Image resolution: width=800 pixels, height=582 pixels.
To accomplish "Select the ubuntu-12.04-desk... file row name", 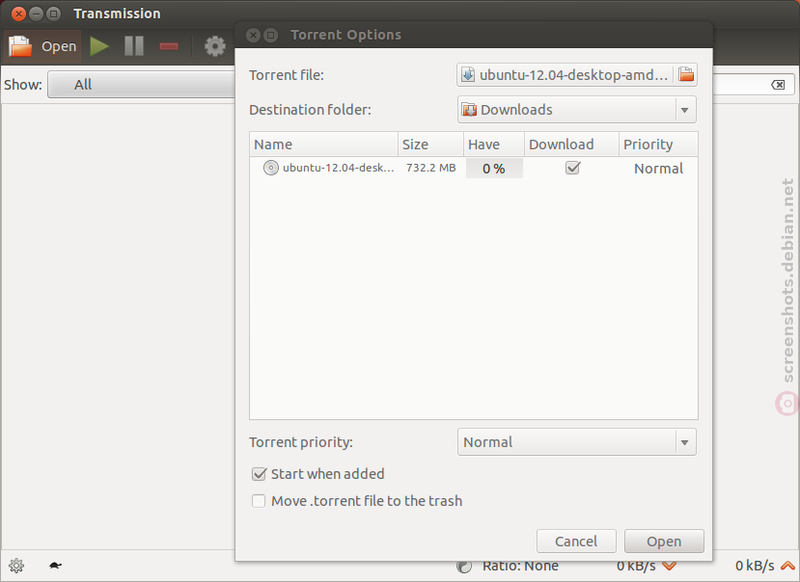I will [x=338, y=168].
